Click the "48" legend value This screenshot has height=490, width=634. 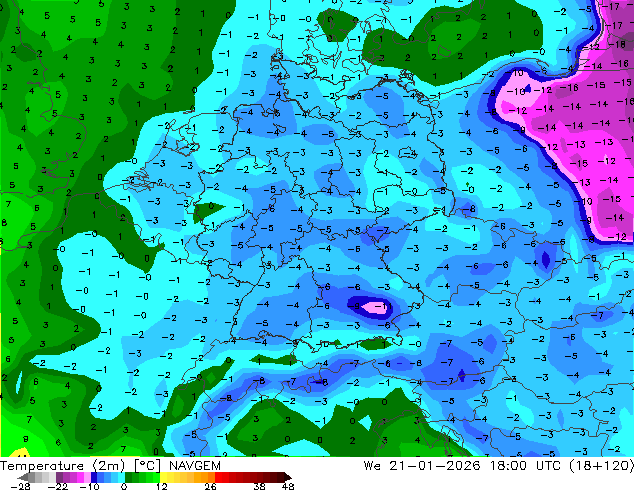[288, 486]
